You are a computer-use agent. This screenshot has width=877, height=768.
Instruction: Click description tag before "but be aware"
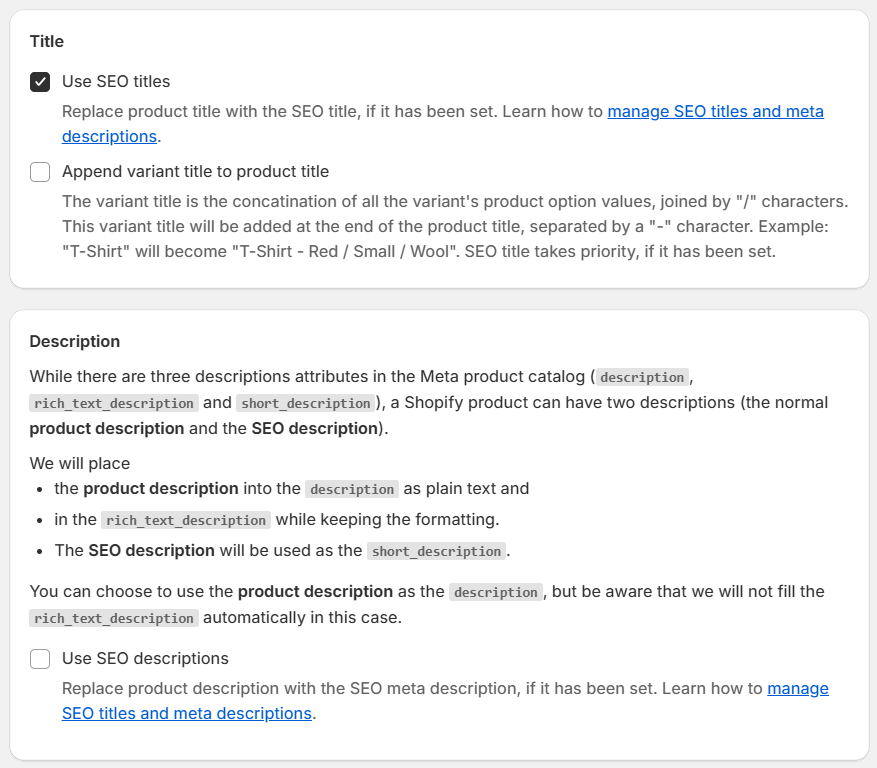pos(495,592)
